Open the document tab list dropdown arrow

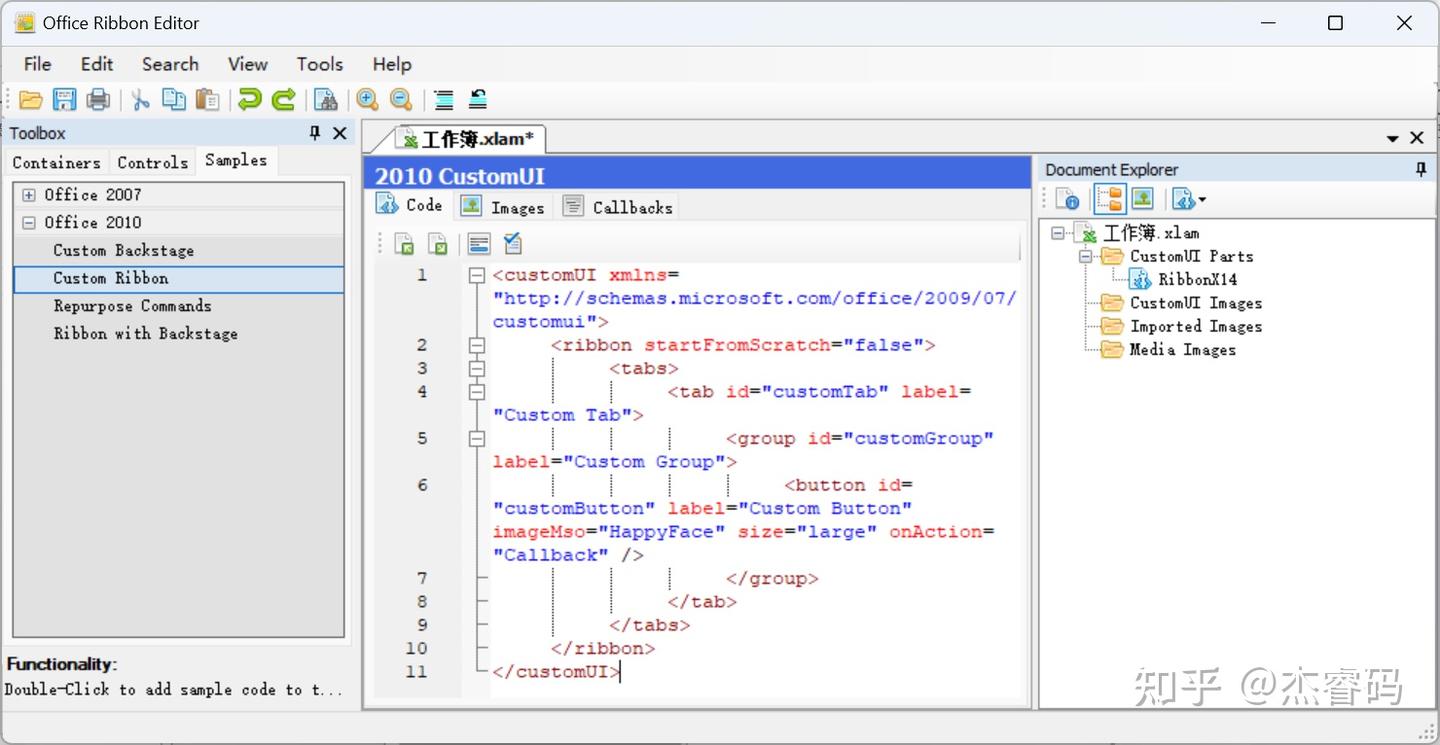coord(1392,138)
